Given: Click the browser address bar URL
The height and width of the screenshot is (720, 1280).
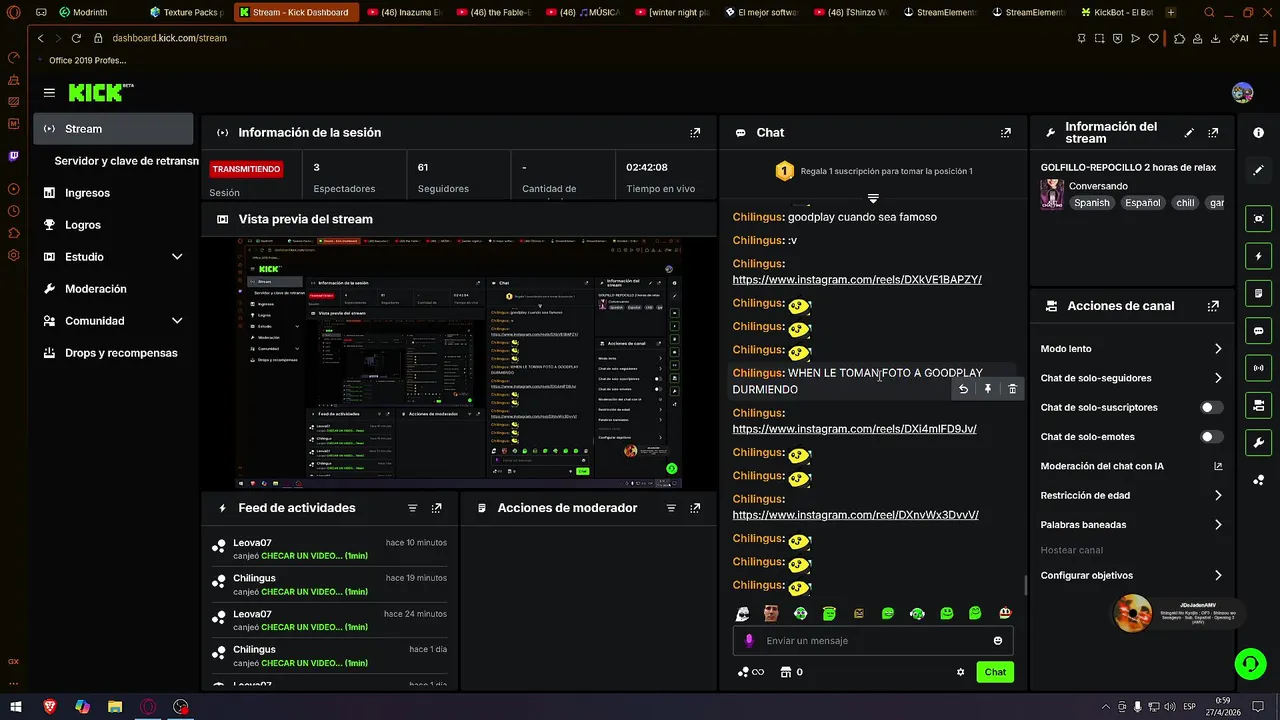Looking at the screenshot, I should point(169,38).
